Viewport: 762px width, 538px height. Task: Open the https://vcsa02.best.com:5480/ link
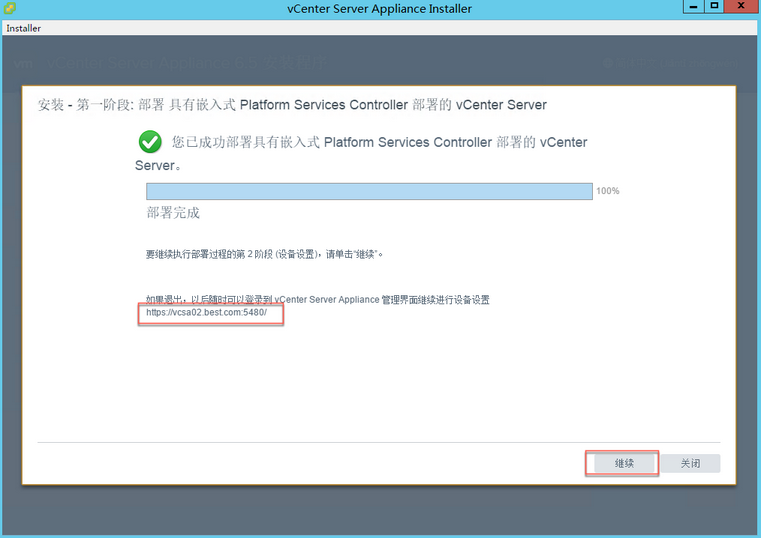[x=207, y=312]
